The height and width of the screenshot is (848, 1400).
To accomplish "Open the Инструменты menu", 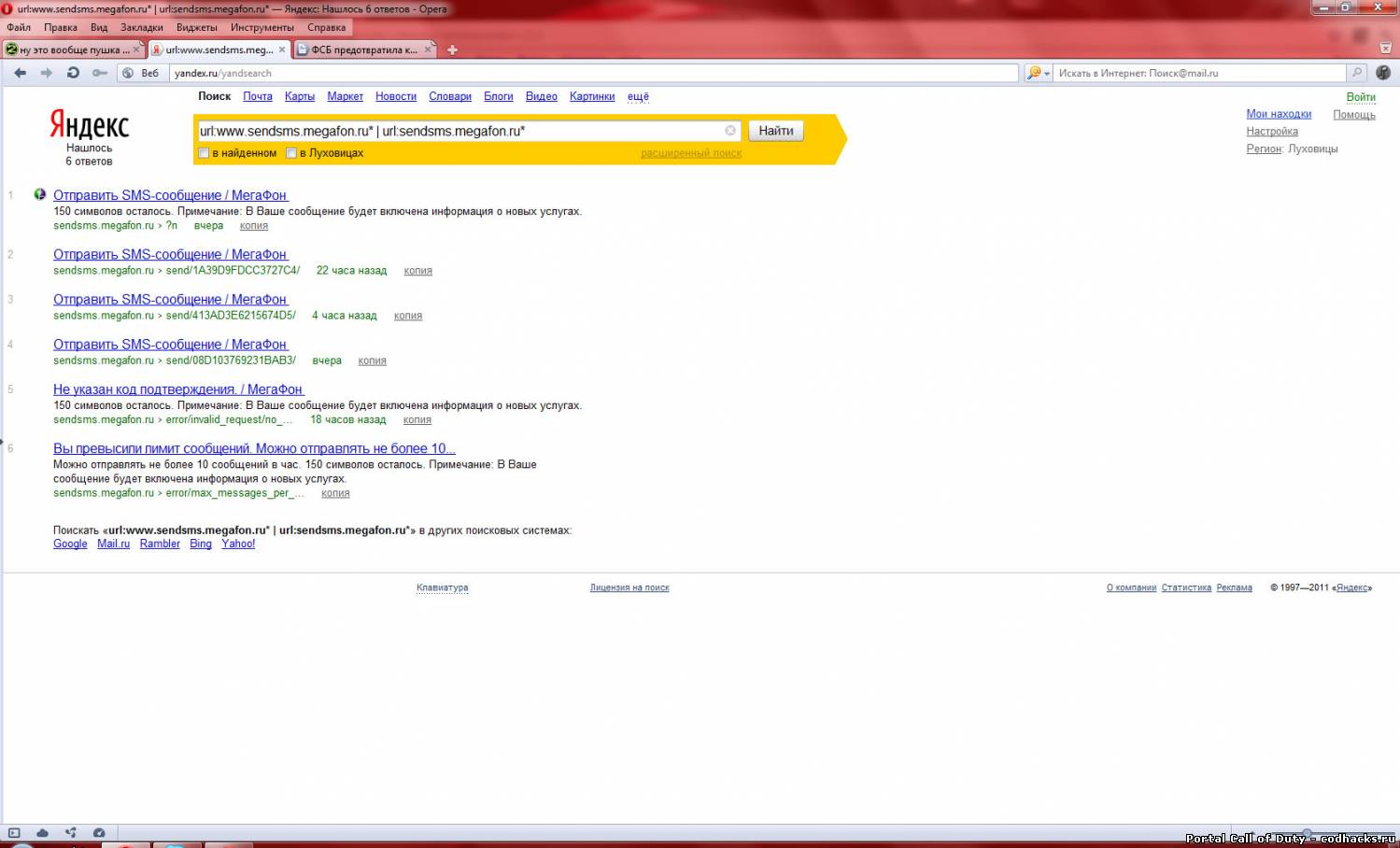I will [262, 27].
